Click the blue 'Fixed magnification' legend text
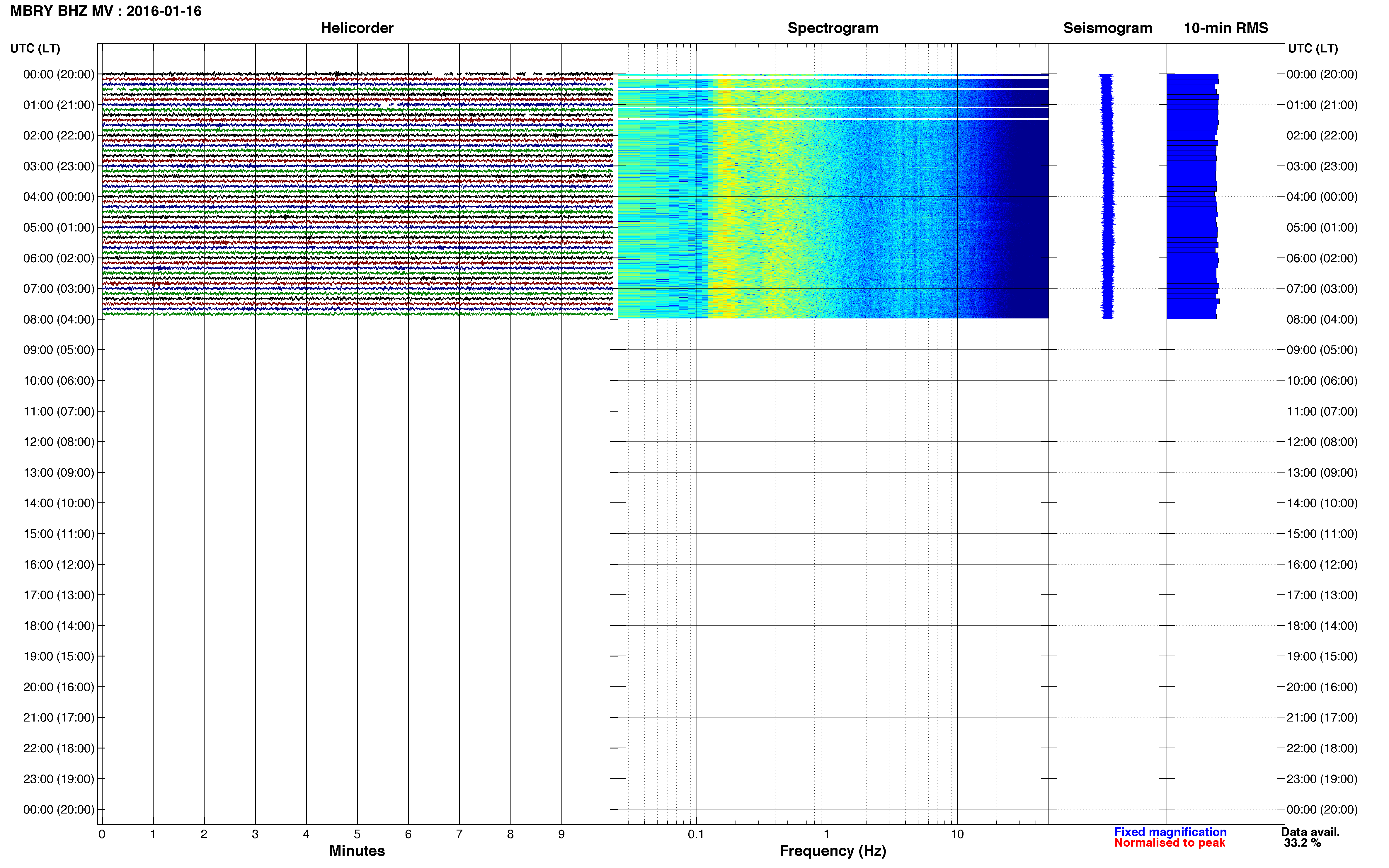The height and width of the screenshot is (868, 1389). (1170, 832)
